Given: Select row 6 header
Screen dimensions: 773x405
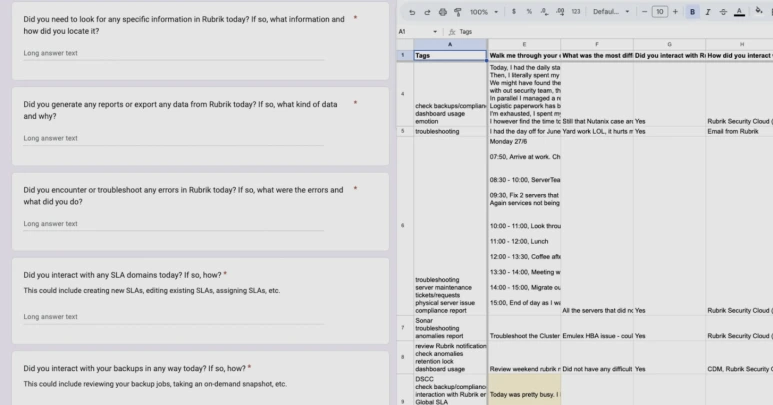Looking at the screenshot, I should coord(403,226).
